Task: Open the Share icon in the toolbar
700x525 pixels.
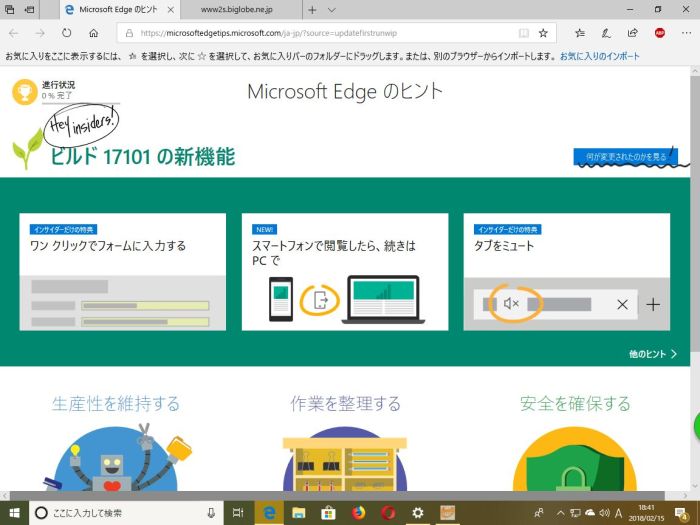Action: [x=632, y=33]
